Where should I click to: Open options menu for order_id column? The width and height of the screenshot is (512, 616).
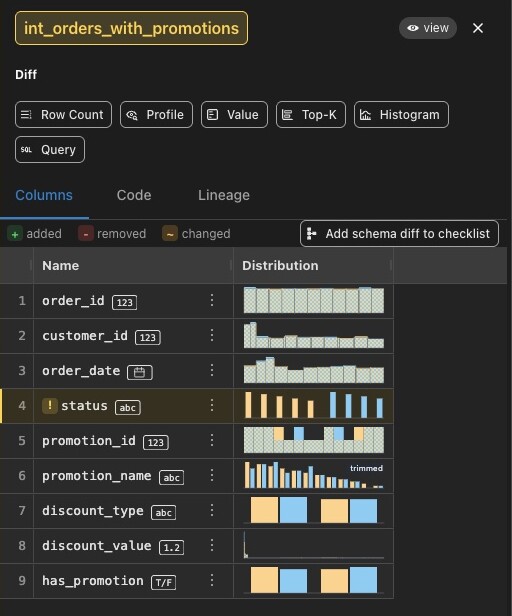pos(212,301)
